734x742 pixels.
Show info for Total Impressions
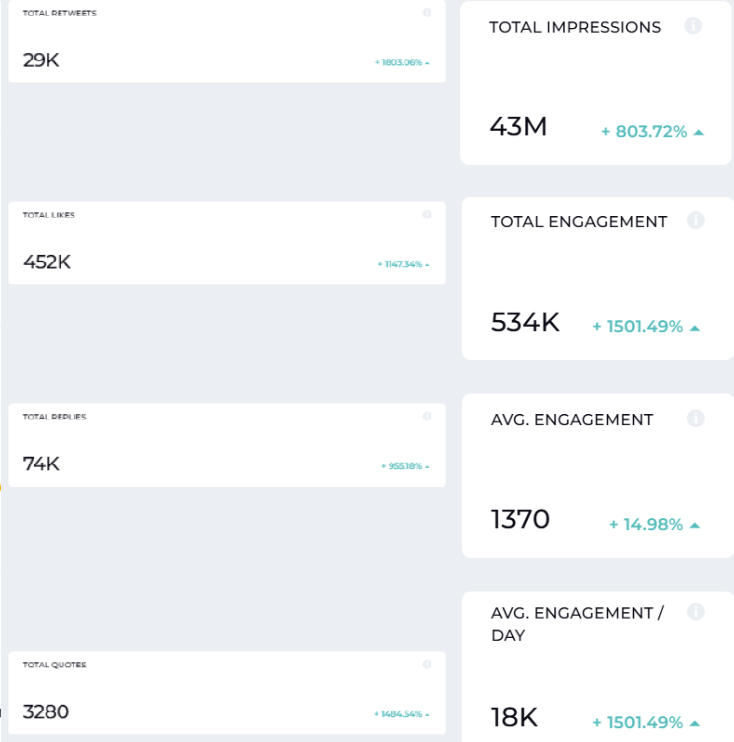pyautogui.click(x=693, y=26)
